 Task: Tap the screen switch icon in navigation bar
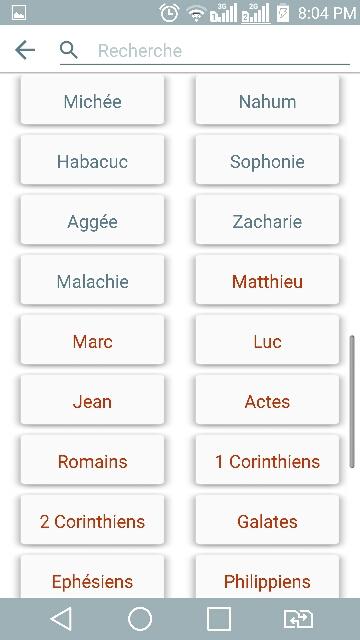(298, 619)
